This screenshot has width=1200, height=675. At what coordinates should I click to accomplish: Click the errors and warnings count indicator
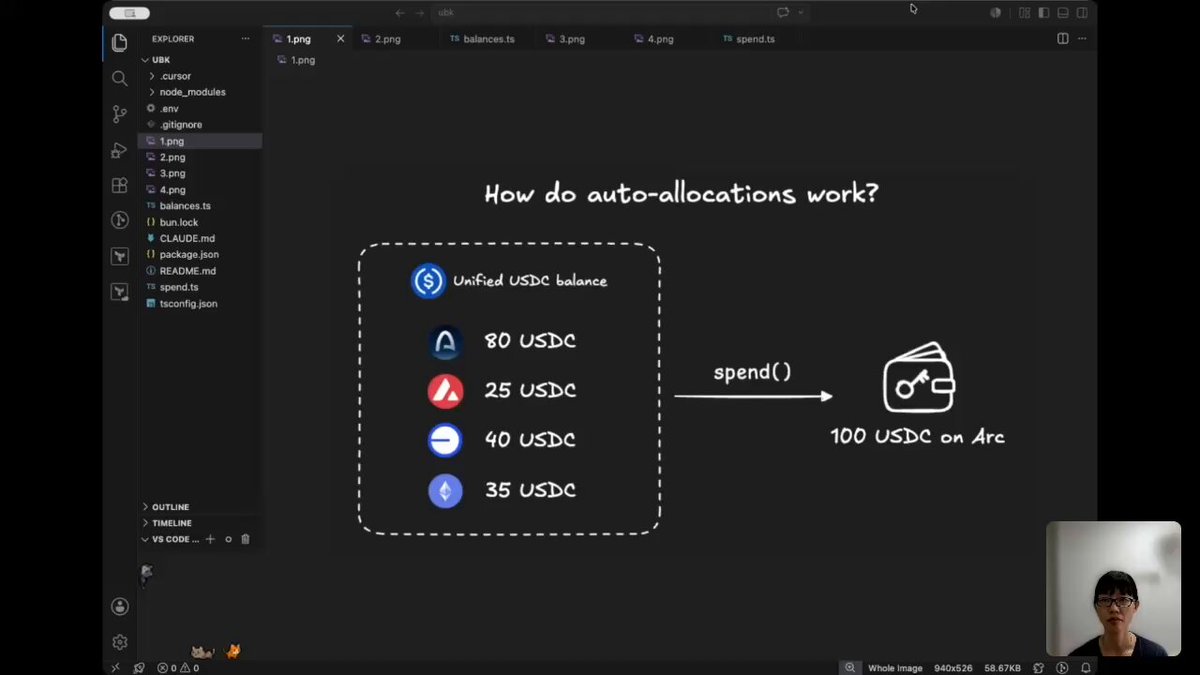178,668
